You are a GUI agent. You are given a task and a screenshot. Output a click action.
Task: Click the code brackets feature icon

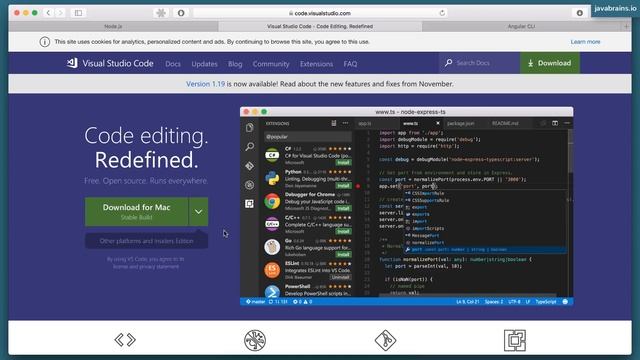point(125,340)
